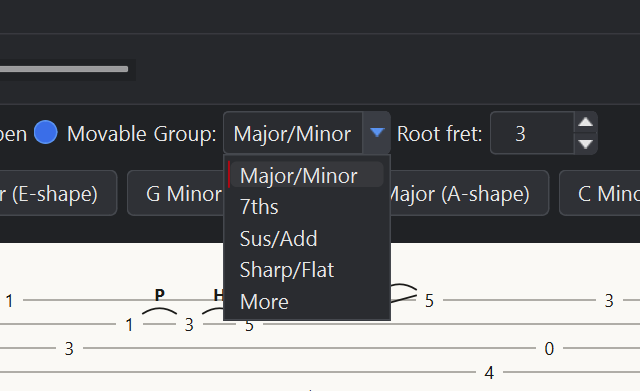This screenshot has width=640, height=391.
Task: Insert the Major (A-shape) chord button
Action: point(469,193)
